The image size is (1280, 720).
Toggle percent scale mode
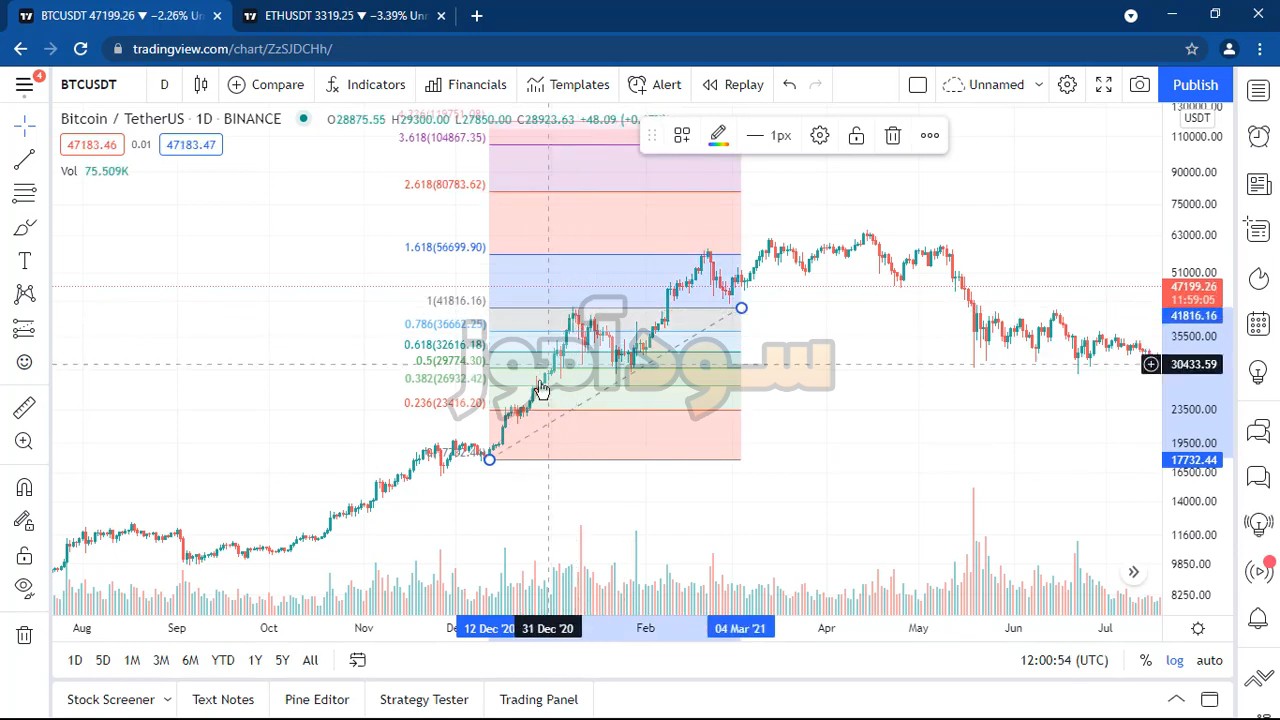tap(1146, 660)
